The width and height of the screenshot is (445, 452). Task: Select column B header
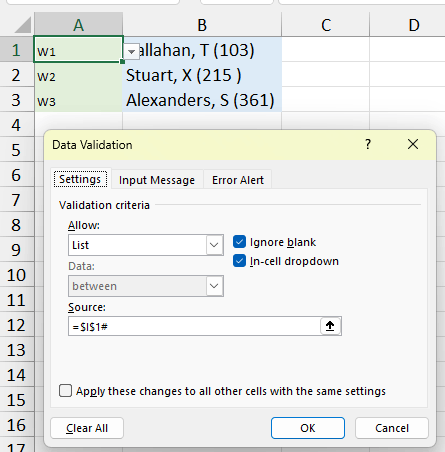[x=202, y=25]
